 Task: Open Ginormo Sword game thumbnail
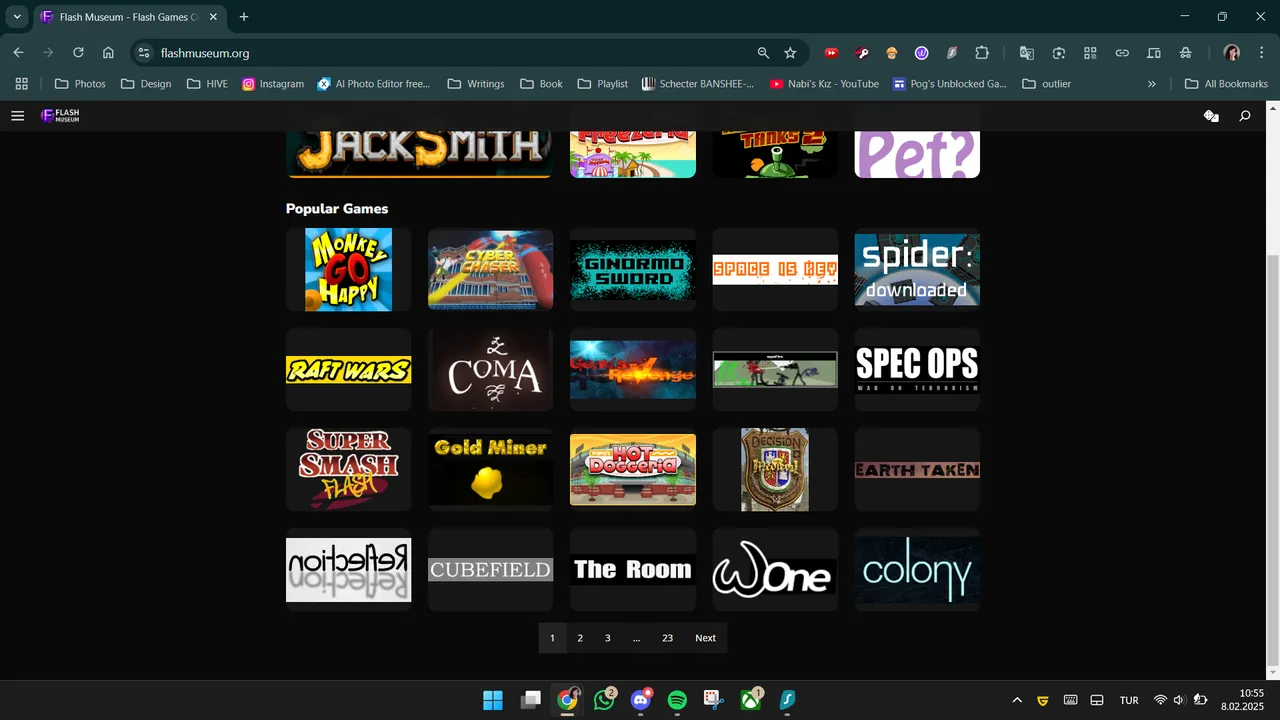(633, 269)
